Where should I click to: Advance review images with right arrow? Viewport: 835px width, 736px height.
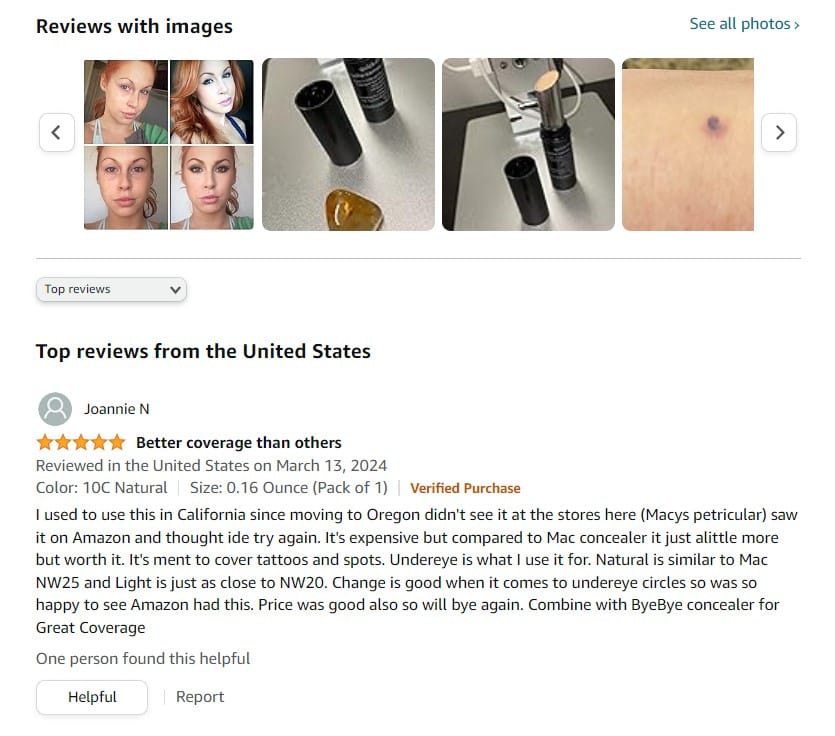click(779, 132)
